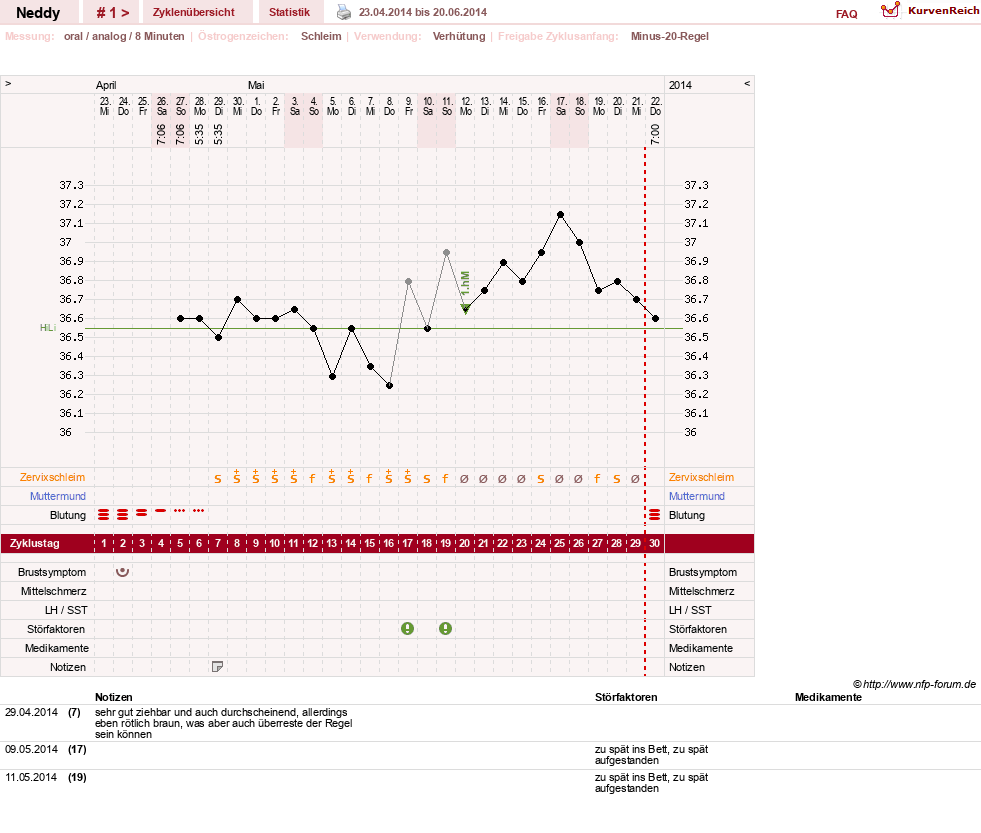Click the left Muttermund row label
The image size is (981, 833).
tap(58, 496)
